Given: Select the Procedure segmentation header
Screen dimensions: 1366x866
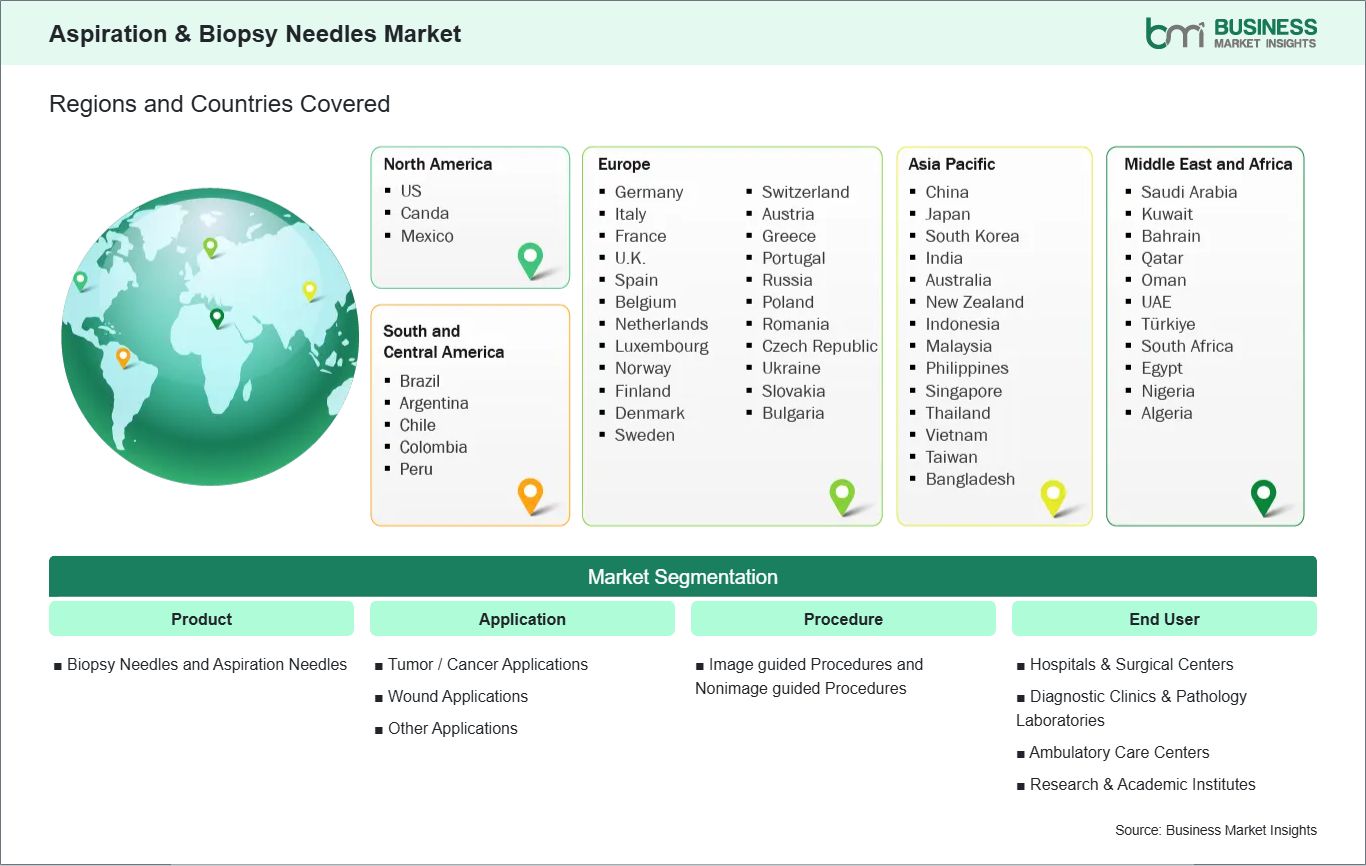Looking at the screenshot, I should [x=843, y=619].
